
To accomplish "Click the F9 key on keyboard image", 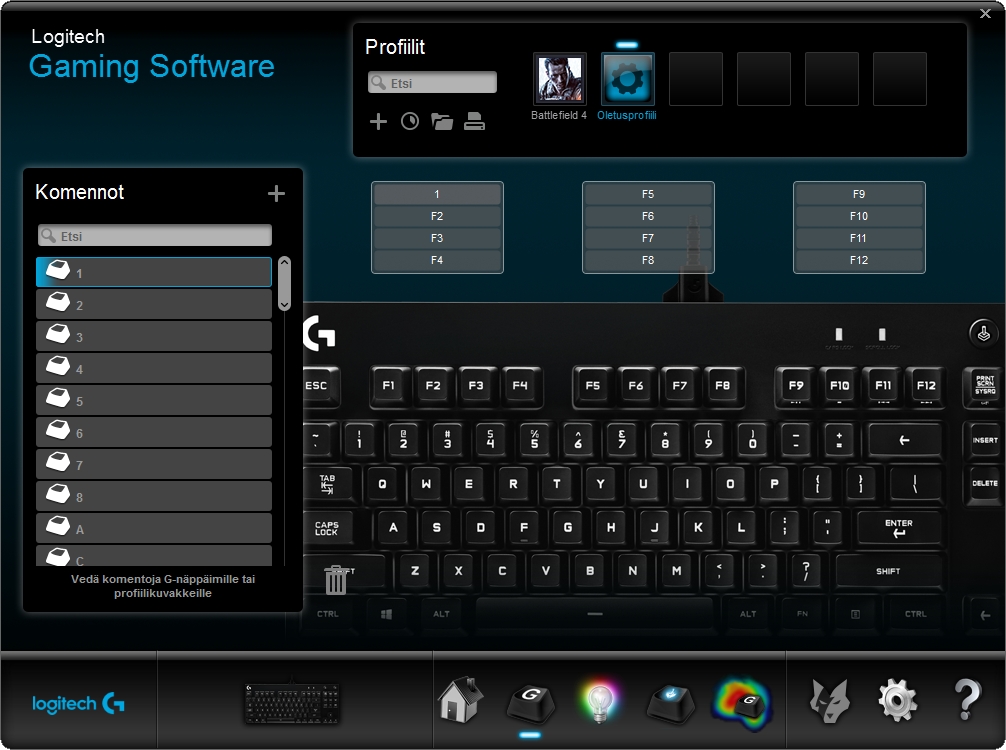I will tap(796, 386).
